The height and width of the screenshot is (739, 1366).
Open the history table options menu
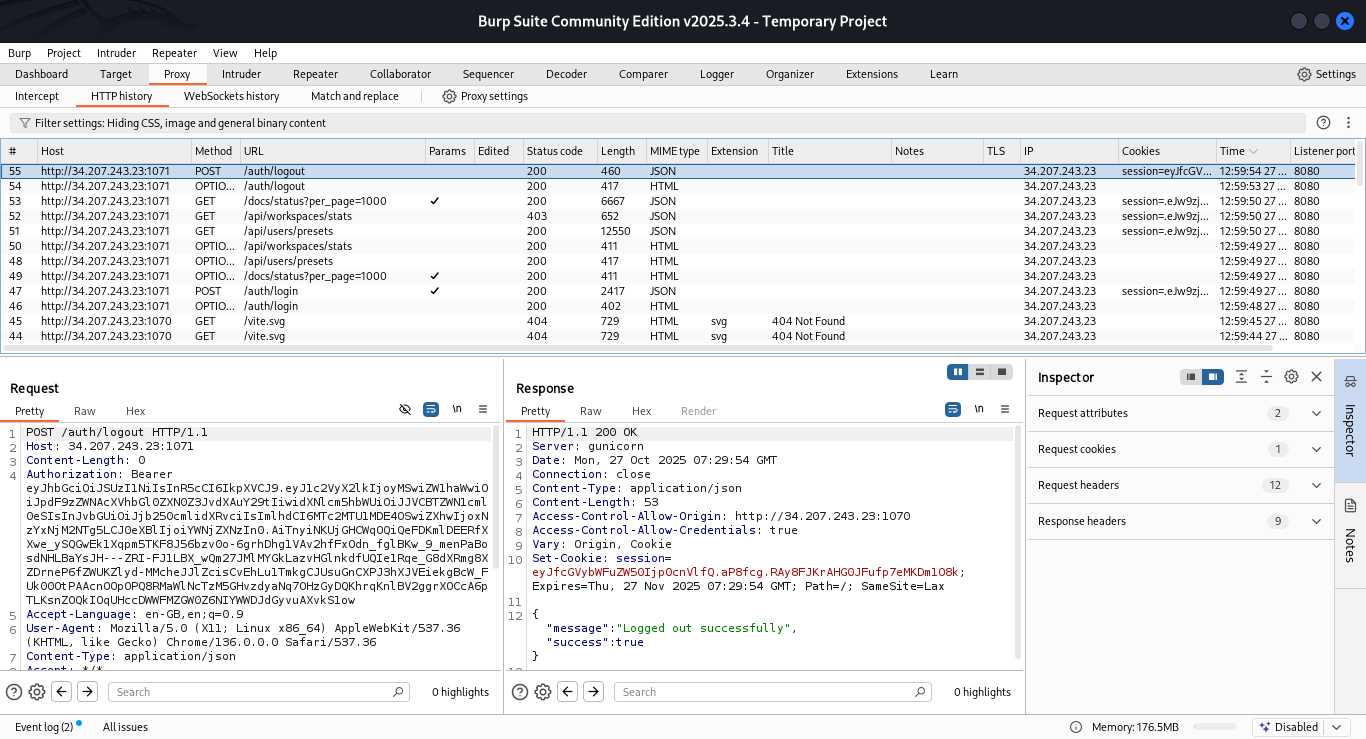click(1349, 123)
